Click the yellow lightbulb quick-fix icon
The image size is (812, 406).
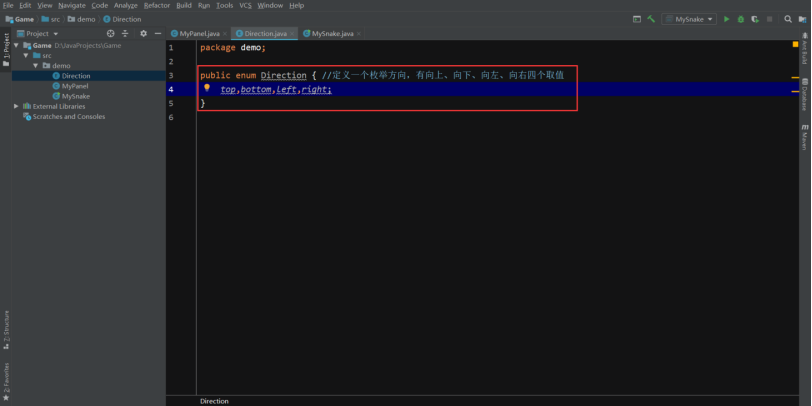[207, 88]
